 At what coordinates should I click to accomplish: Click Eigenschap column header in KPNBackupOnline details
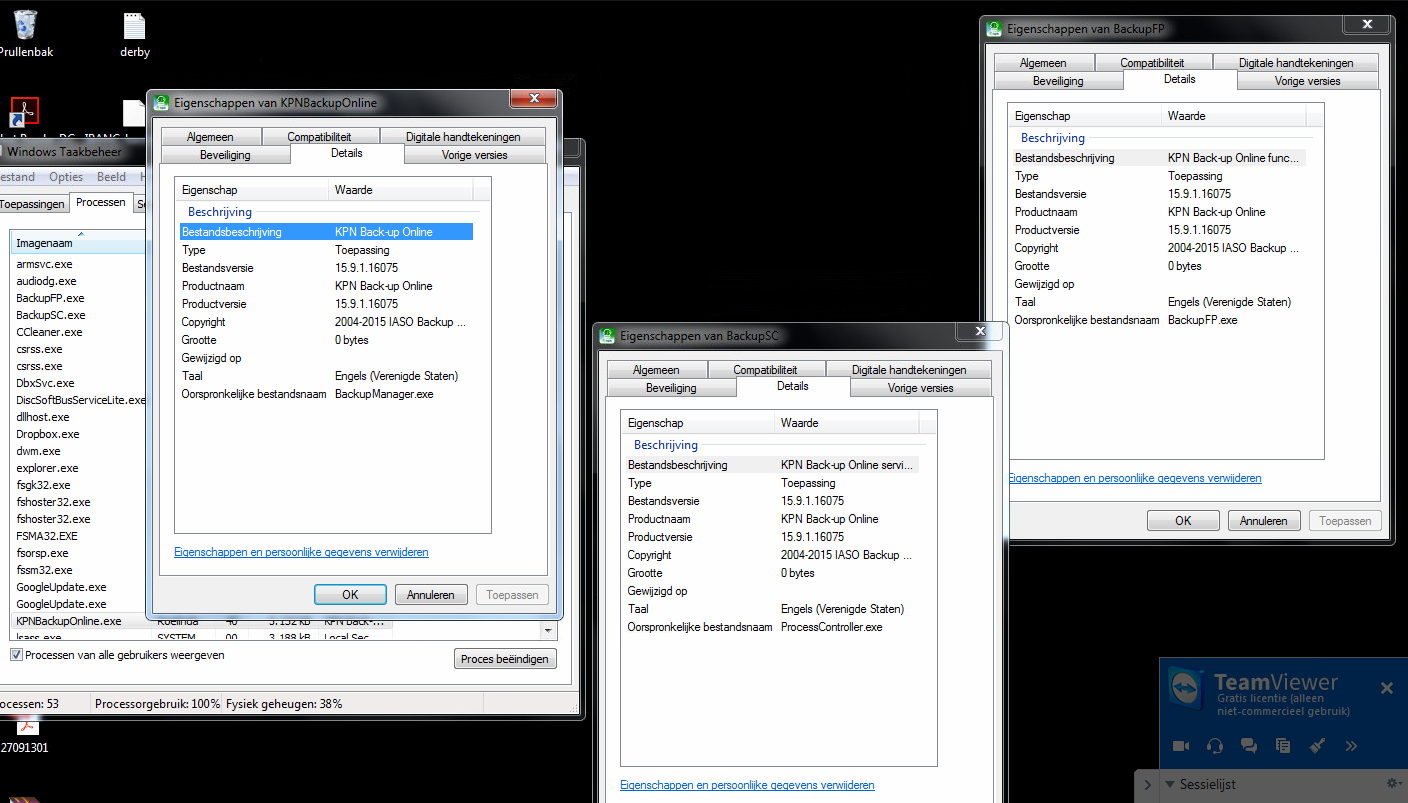[x=253, y=190]
